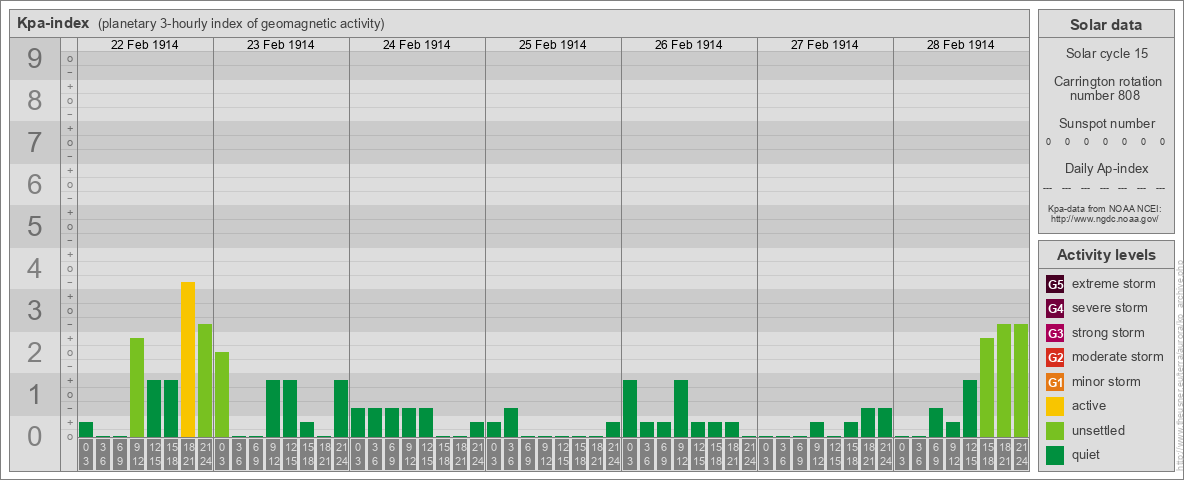
Task: Click the 26 Feb 0-3 quiet bar
Action: pyautogui.click(x=630, y=408)
